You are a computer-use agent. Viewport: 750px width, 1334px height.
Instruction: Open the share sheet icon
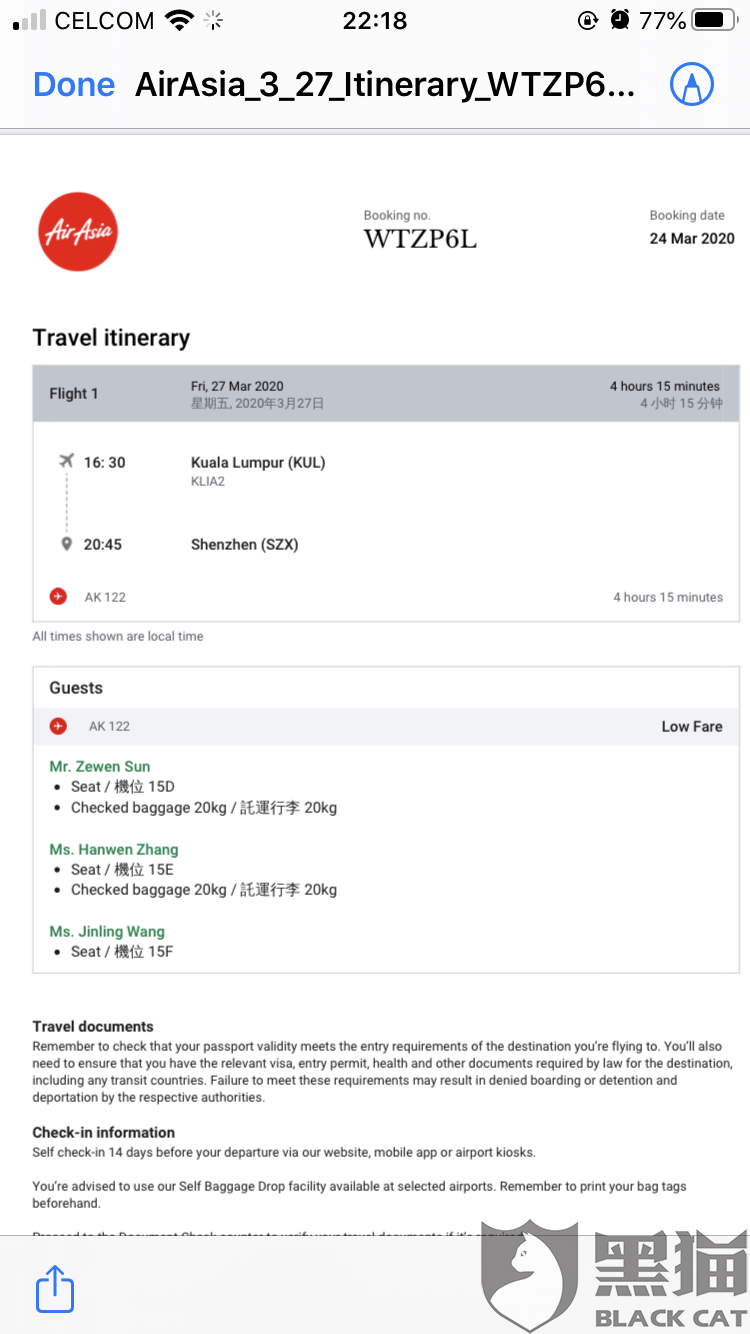click(55, 1289)
